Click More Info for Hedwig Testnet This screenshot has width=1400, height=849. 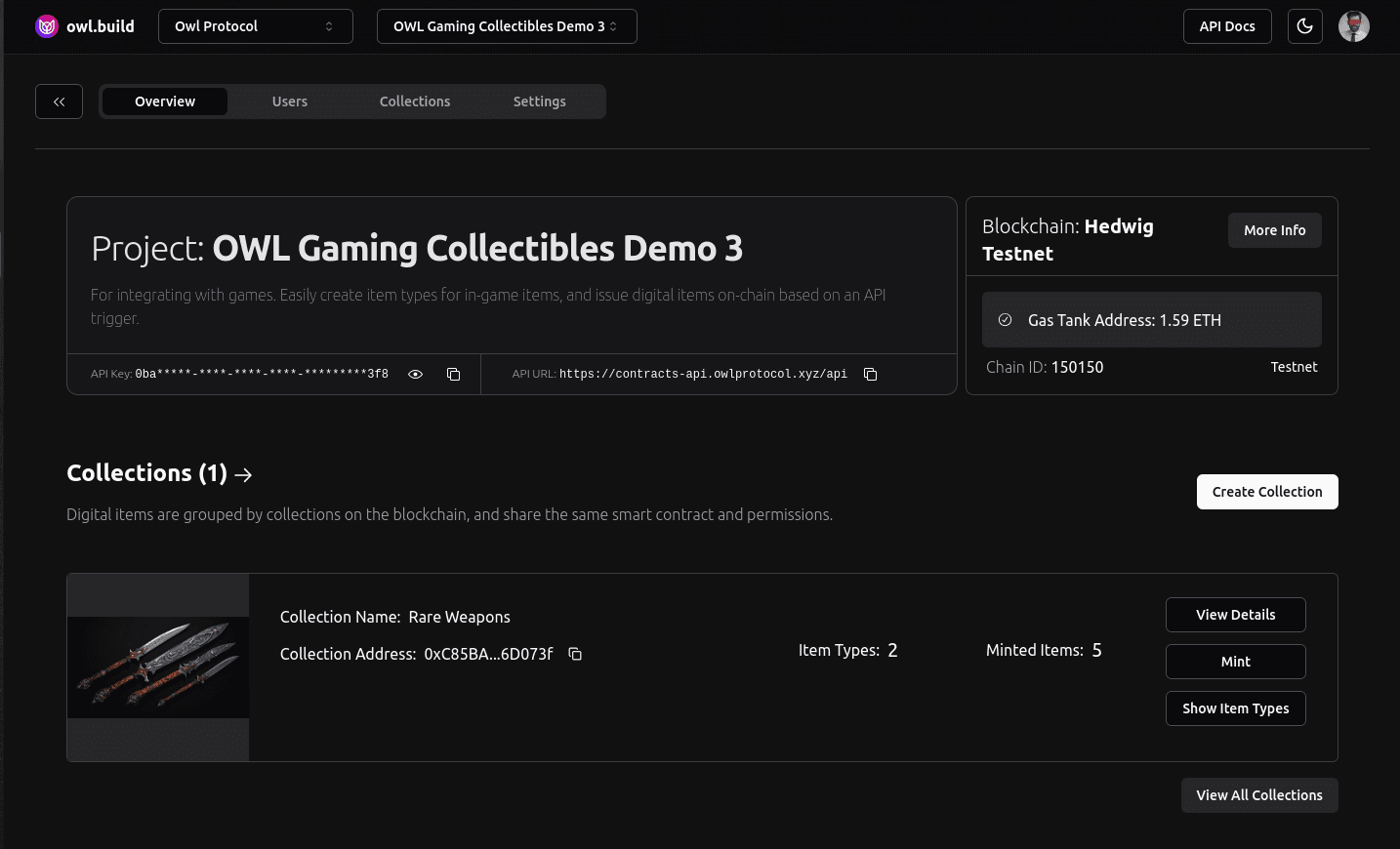[1274, 230]
